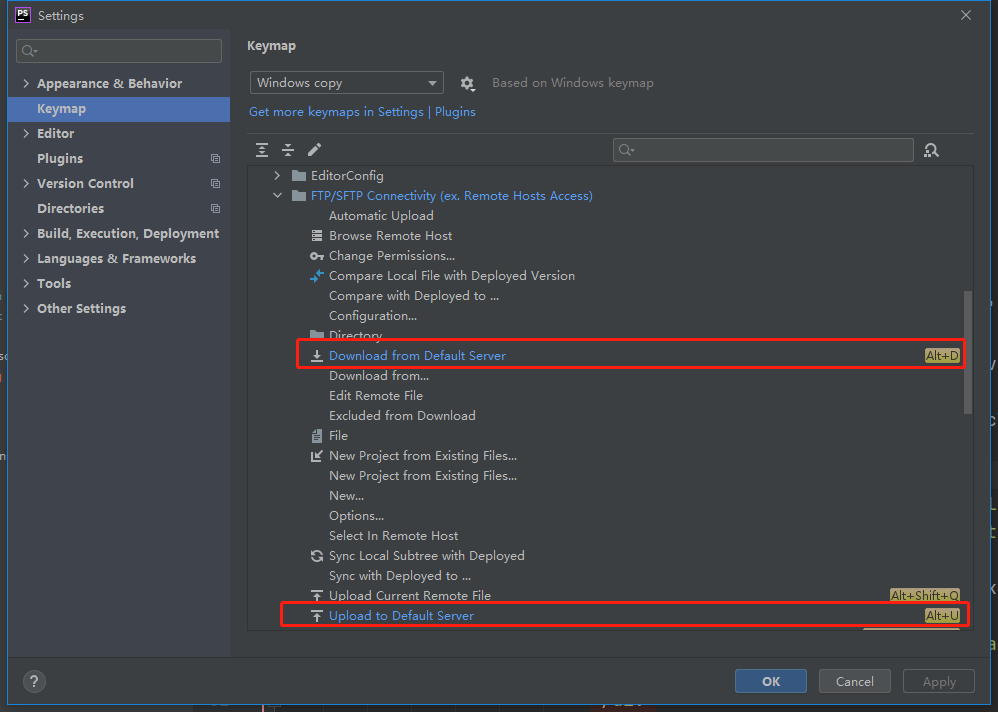This screenshot has width=998, height=712.
Task: Click Find Actions by Shortcut icon
Action: click(931, 150)
